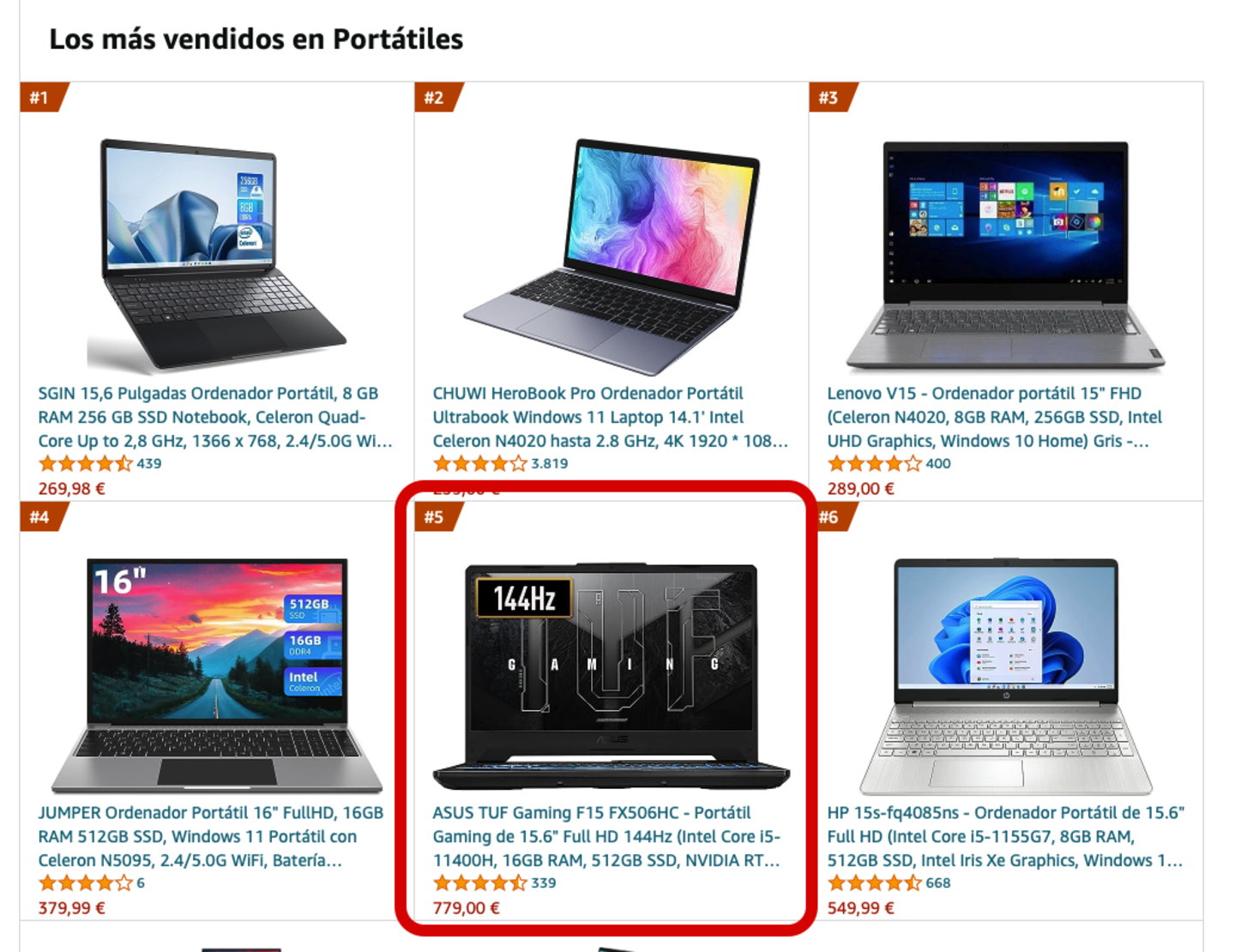1235x952 pixels.
Task: Open the CHUWI HeroBook Pro laptop image
Action: 611,256
